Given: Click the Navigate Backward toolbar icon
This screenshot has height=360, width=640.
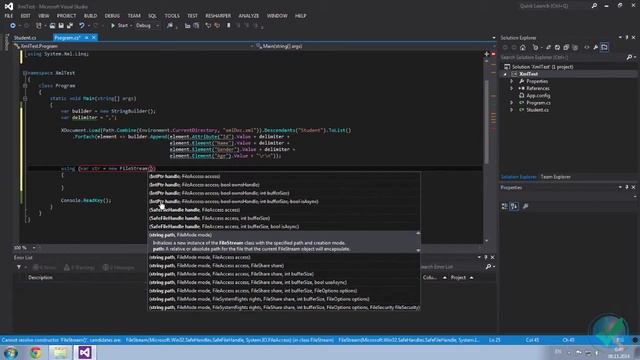Looking at the screenshot, I should click(13, 26).
